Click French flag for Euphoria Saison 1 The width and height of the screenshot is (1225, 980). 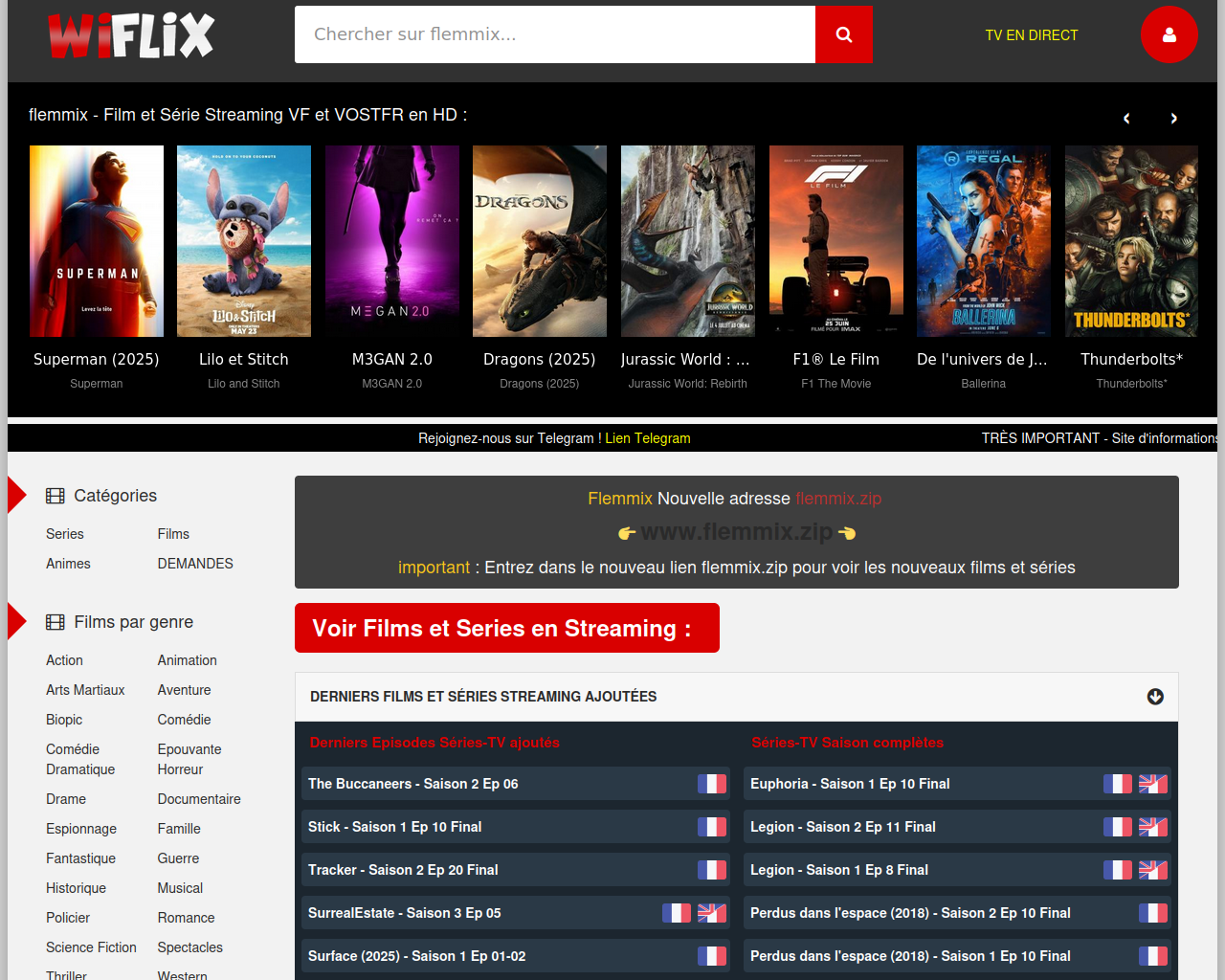click(x=1118, y=784)
